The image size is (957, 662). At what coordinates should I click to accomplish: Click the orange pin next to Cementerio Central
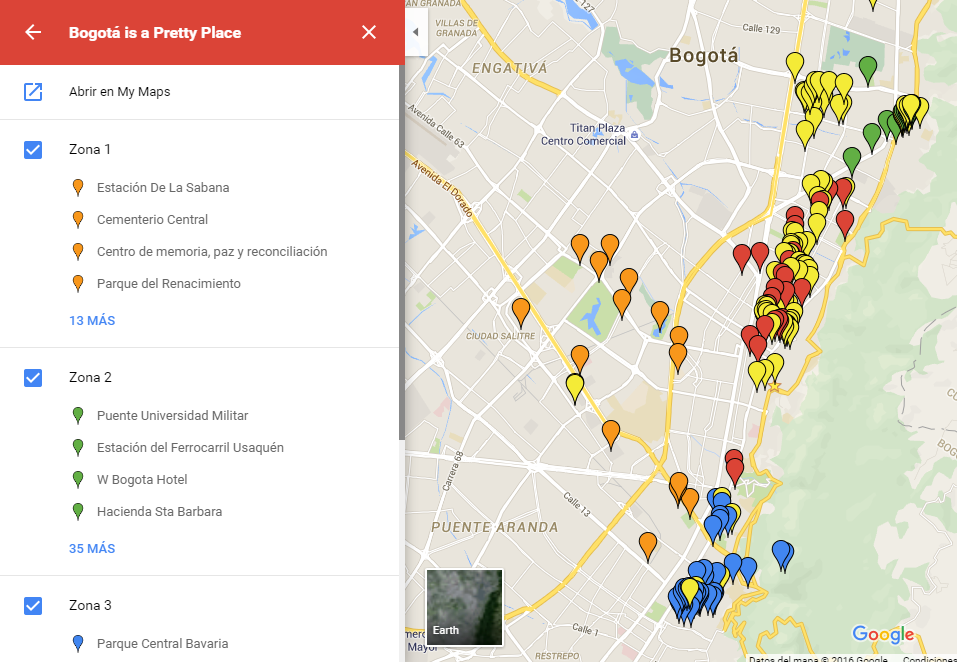pyautogui.click(x=77, y=219)
